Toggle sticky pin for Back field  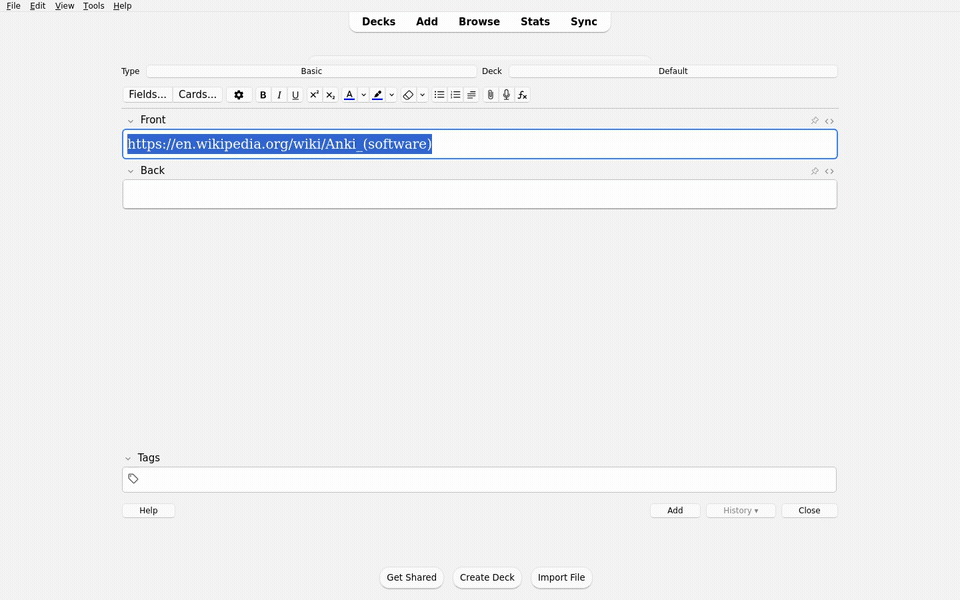click(x=814, y=171)
